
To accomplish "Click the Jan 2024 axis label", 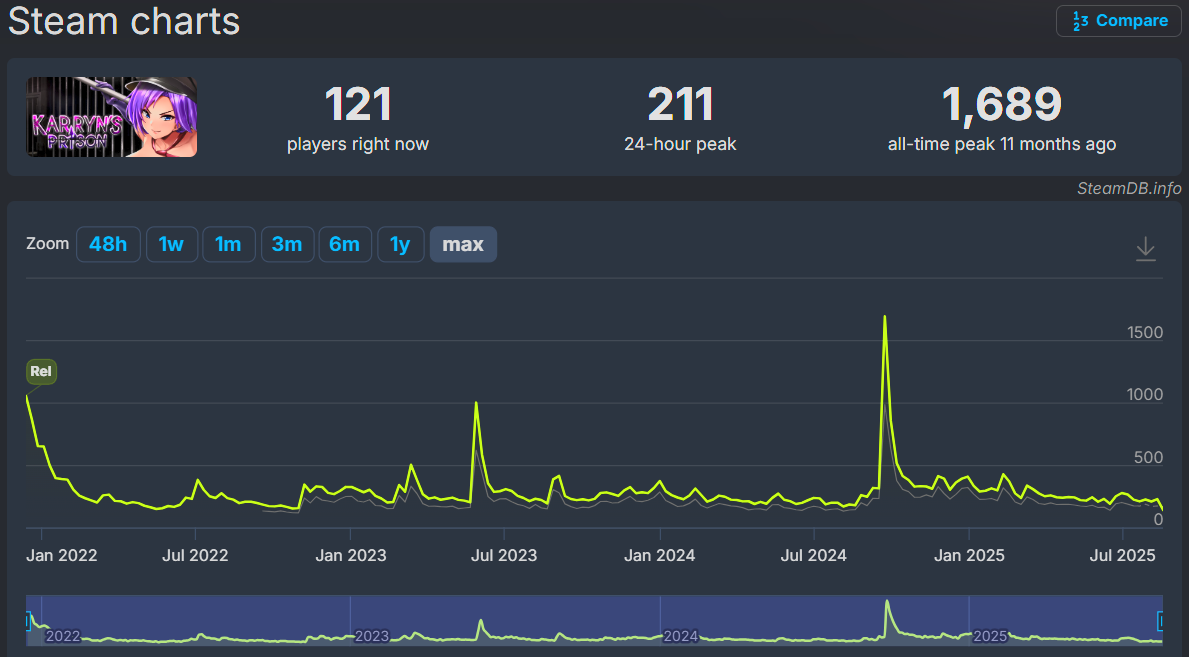I will [660, 555].
